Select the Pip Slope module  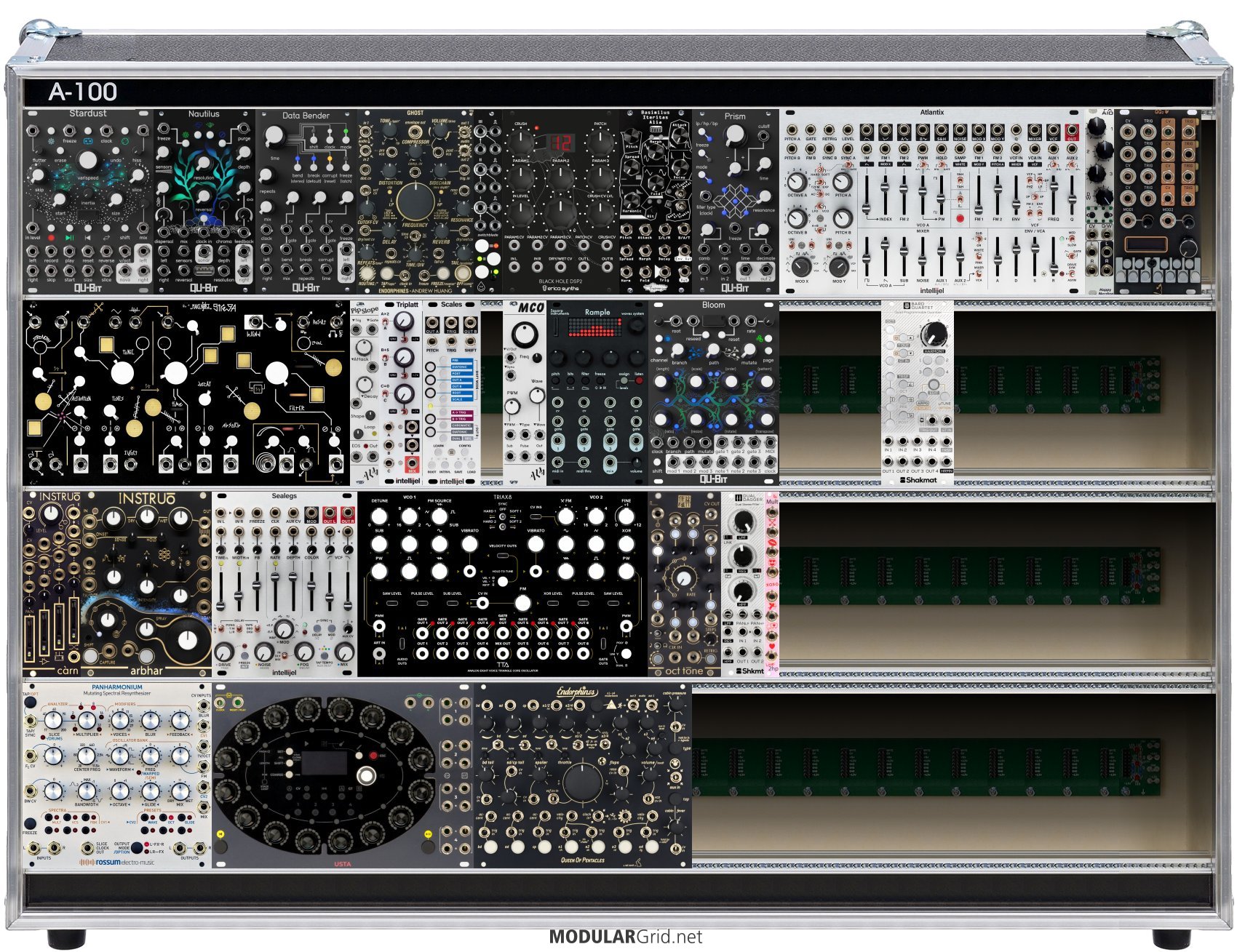[x=365, y=393]
